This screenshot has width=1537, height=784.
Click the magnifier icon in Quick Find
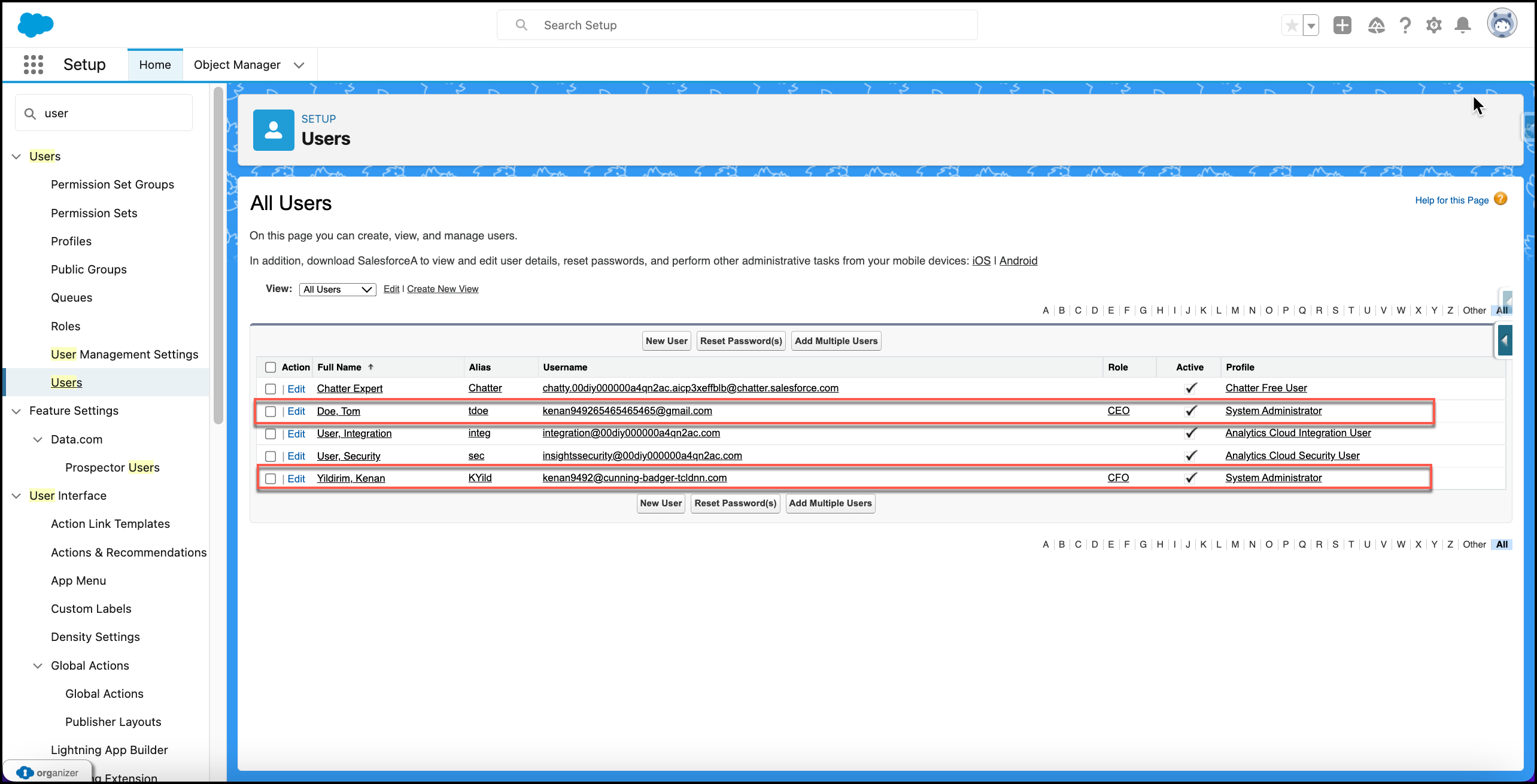pos(30,113)
